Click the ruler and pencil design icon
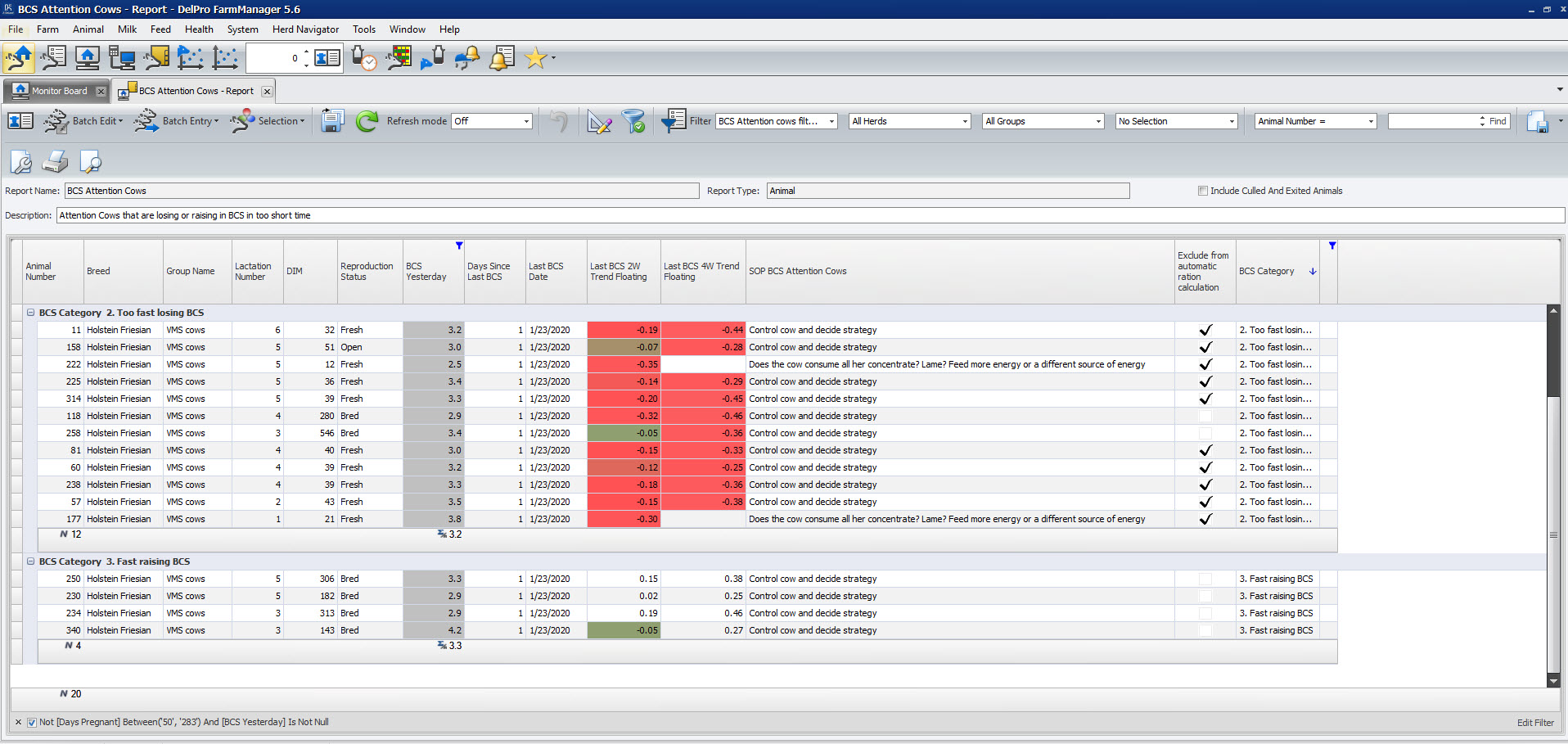The image size is (1568, 744). pyautogui.click(x=599, y=122)
